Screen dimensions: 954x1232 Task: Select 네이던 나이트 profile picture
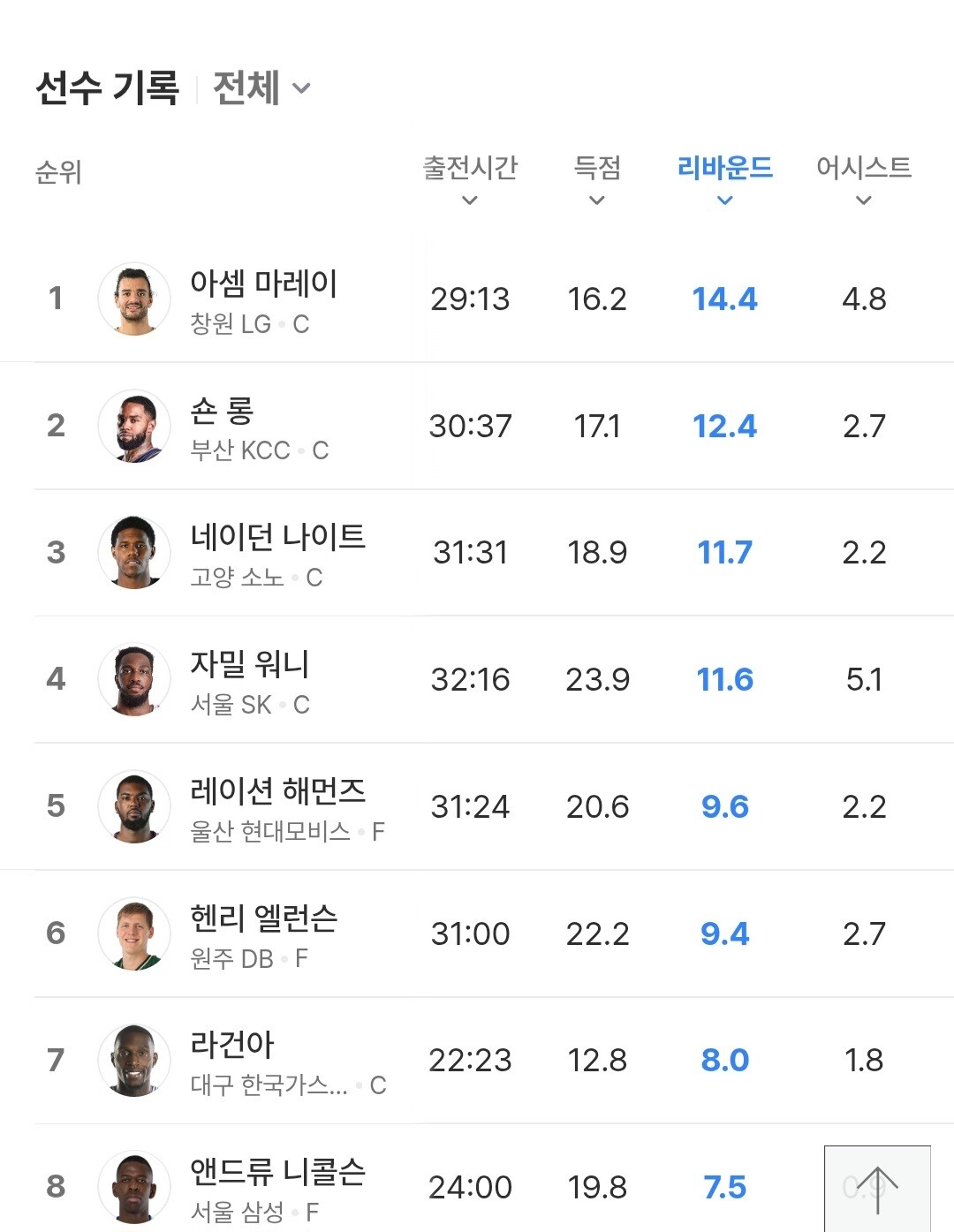134,553
